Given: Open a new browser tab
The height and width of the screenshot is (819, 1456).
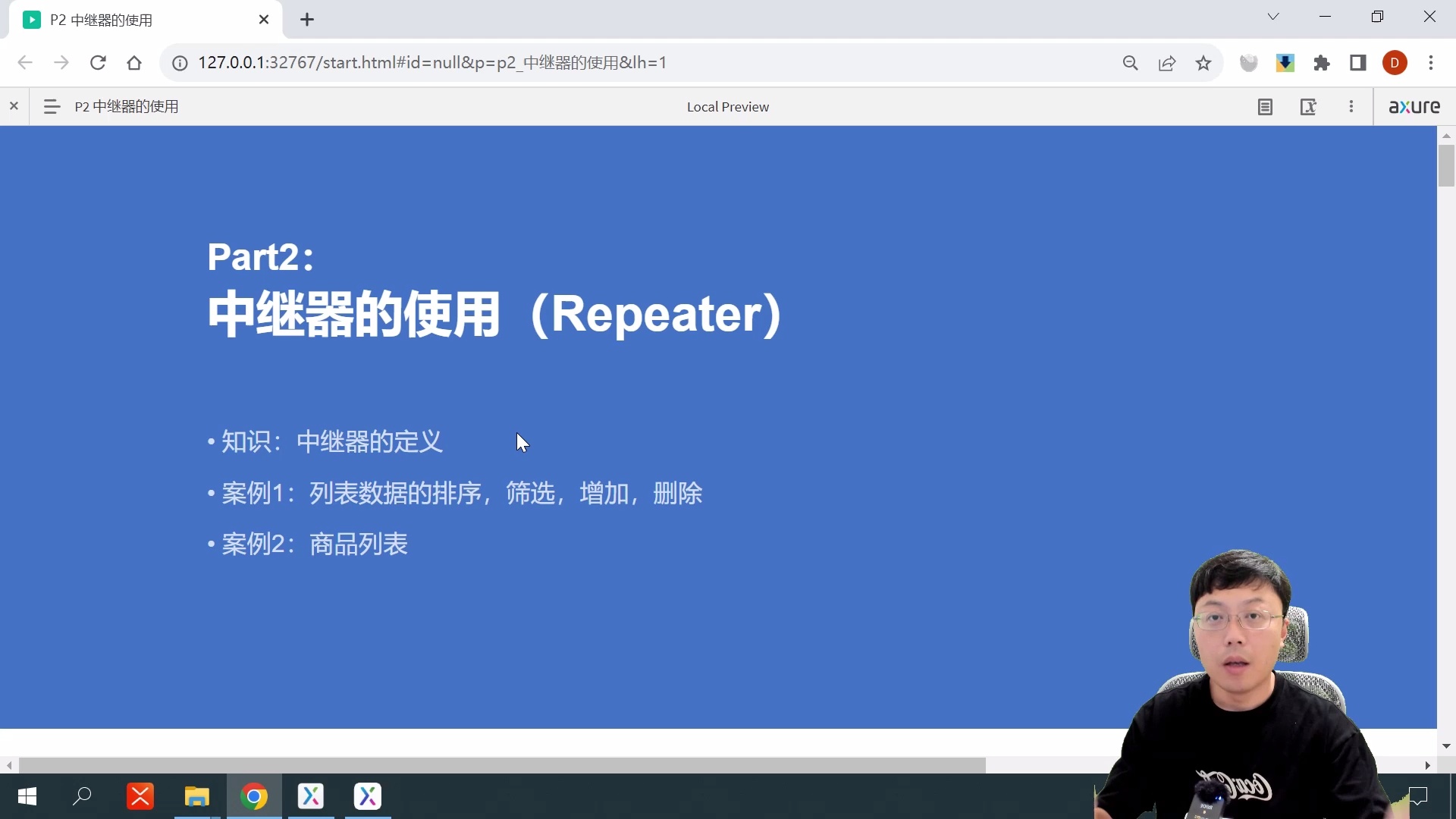Looking at the screenshot, I should coord(306,19).
